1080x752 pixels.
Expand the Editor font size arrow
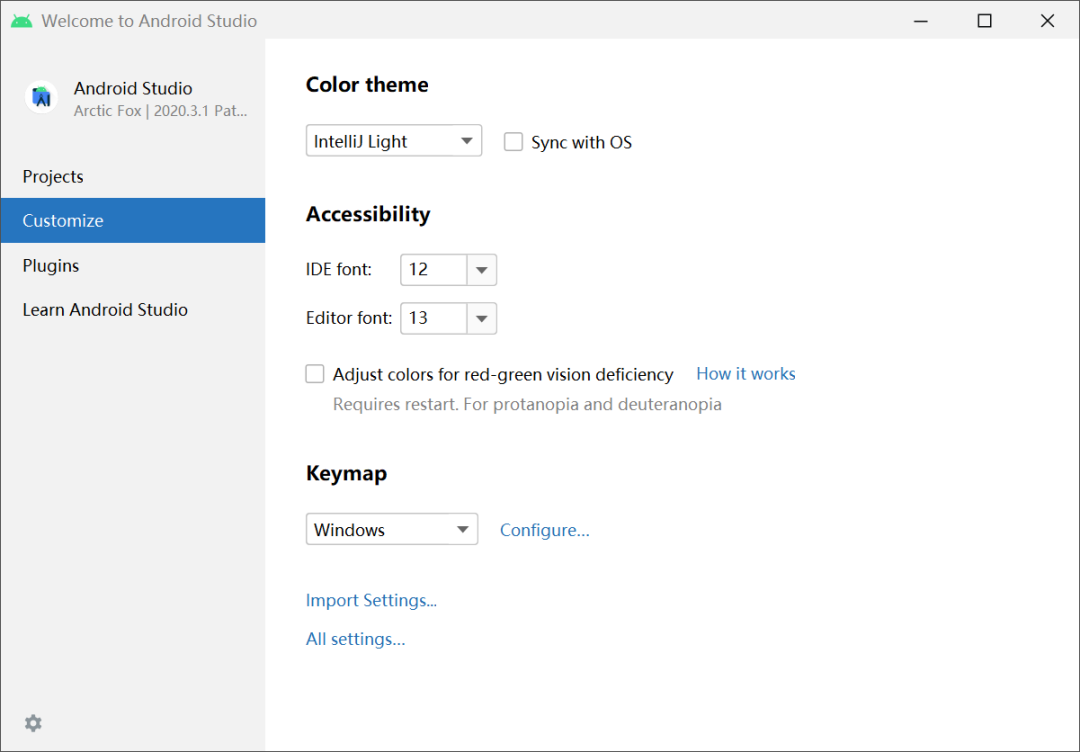point(481,318)
